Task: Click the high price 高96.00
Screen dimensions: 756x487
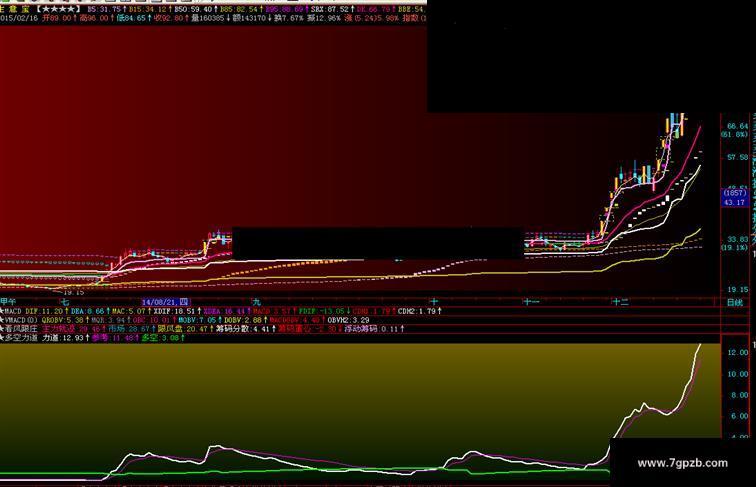Action: pos(95,18)
